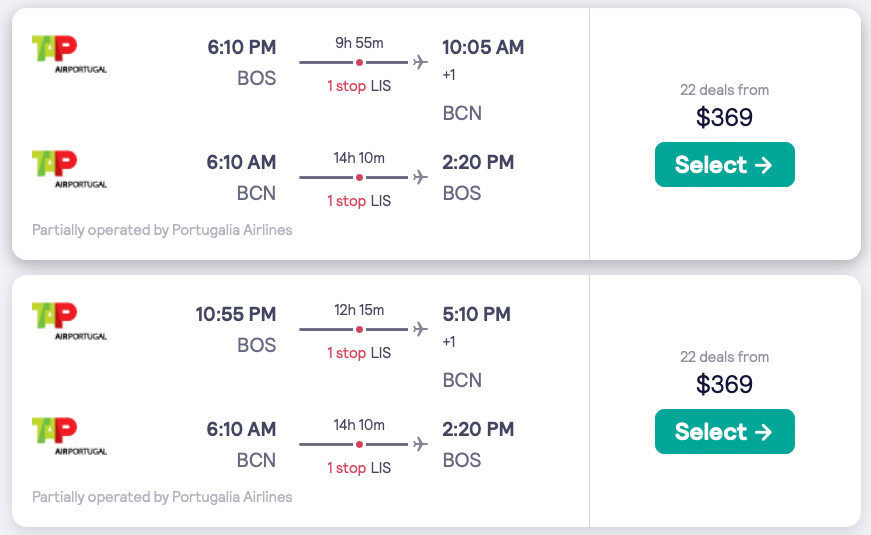The image size is (871, 535).
Task: Click "22 deals from" text on second card
Action: click(724, 357)
